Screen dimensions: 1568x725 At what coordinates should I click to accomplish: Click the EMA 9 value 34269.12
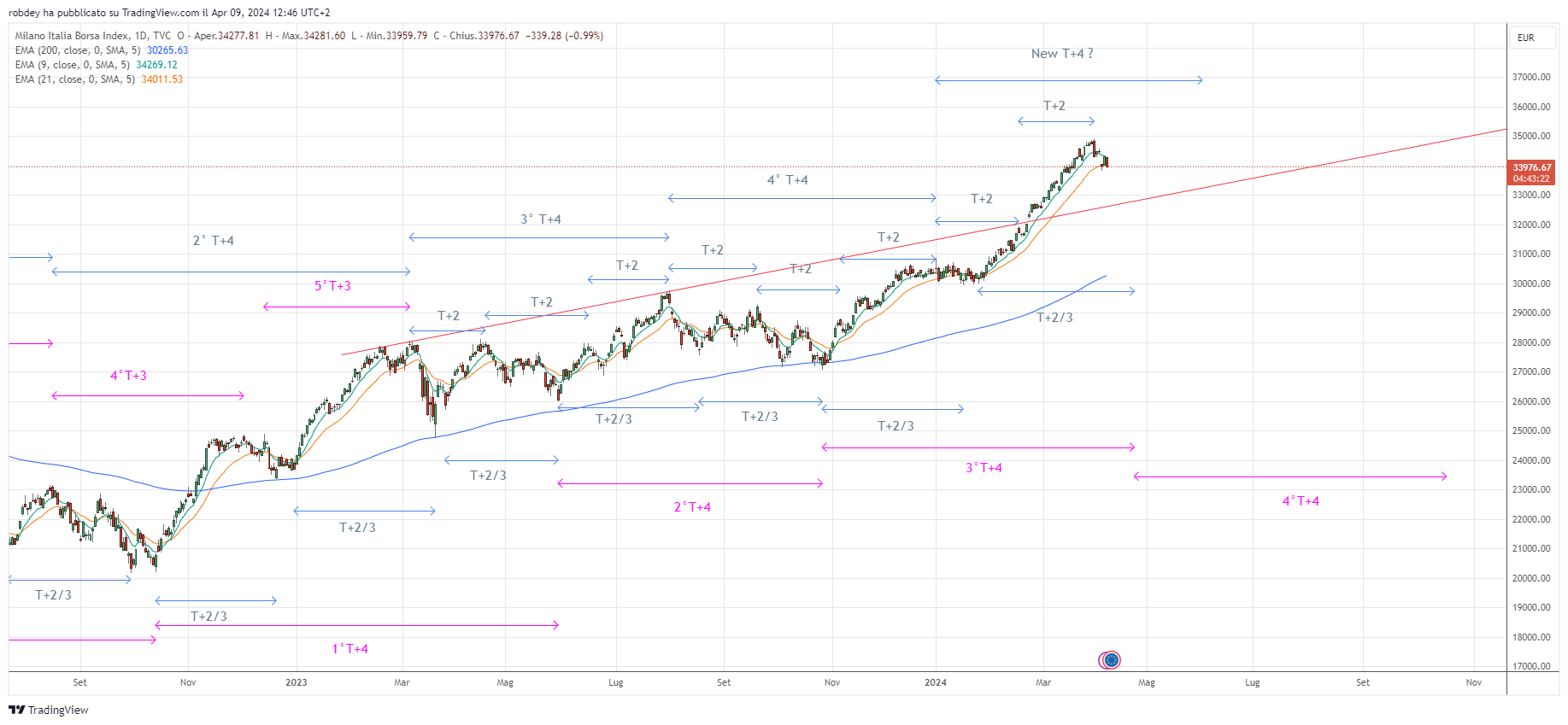click(157, 65)
